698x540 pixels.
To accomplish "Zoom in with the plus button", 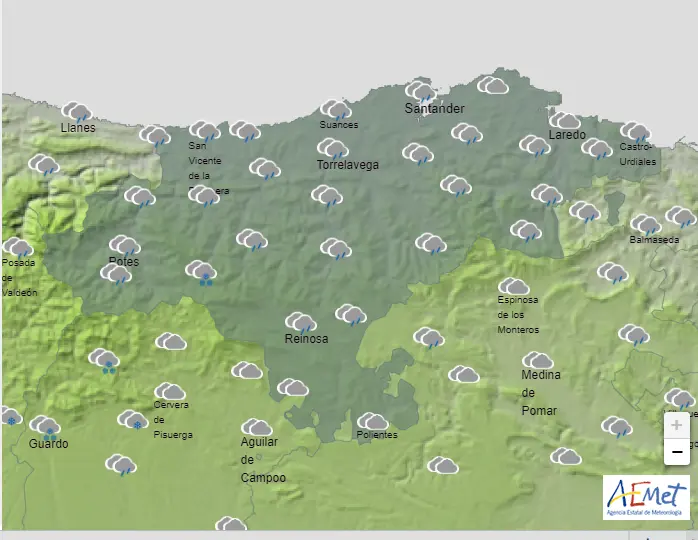I will [x=677, y=424].
